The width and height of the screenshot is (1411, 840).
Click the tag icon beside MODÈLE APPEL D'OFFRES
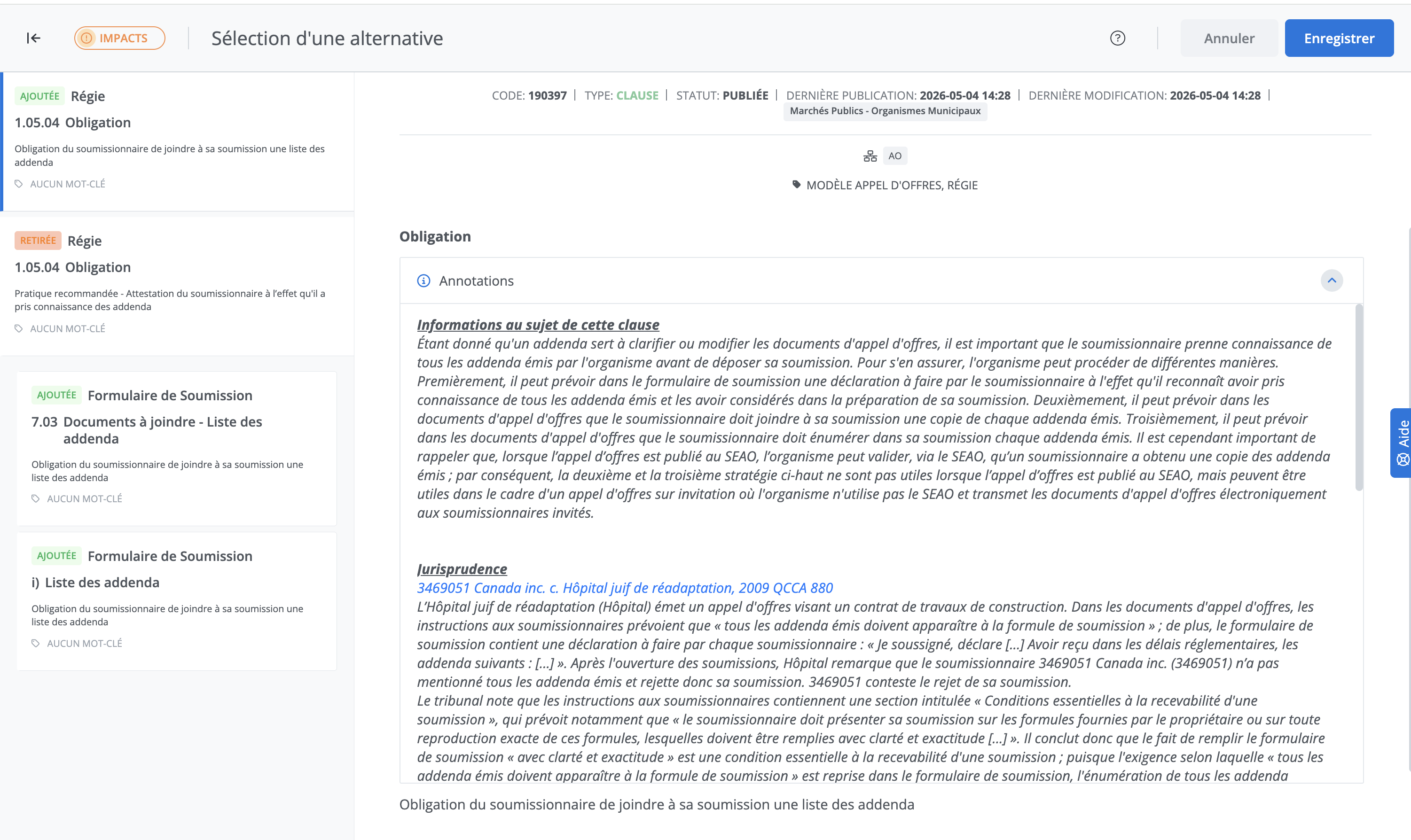click(x=796, y=185)
